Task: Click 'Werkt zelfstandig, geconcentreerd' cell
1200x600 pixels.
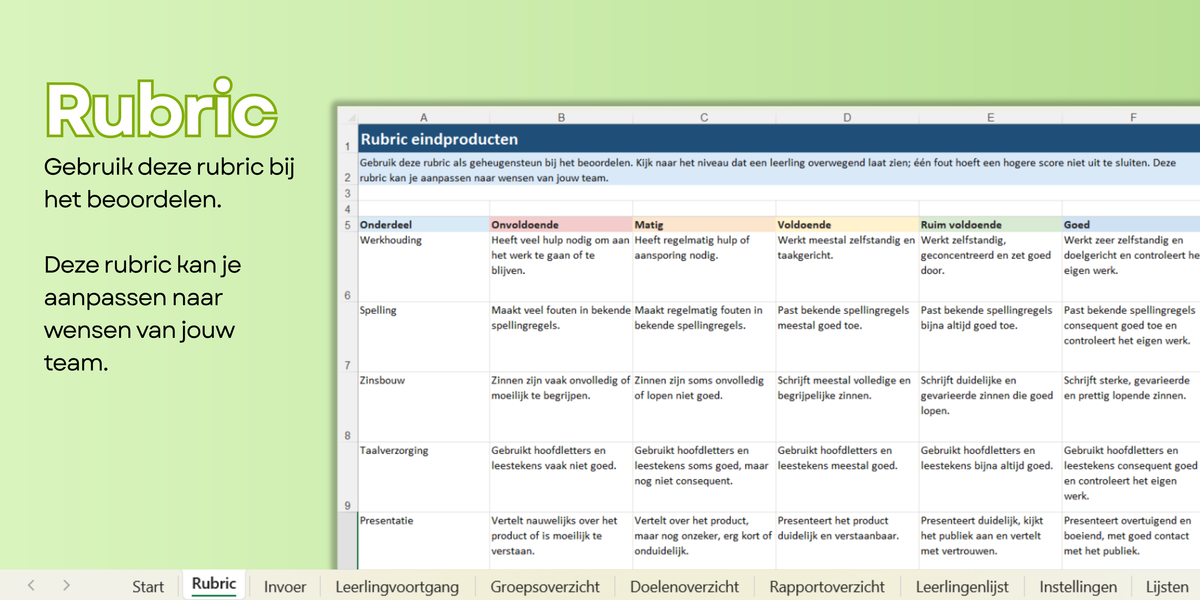Action: [990, 267]
